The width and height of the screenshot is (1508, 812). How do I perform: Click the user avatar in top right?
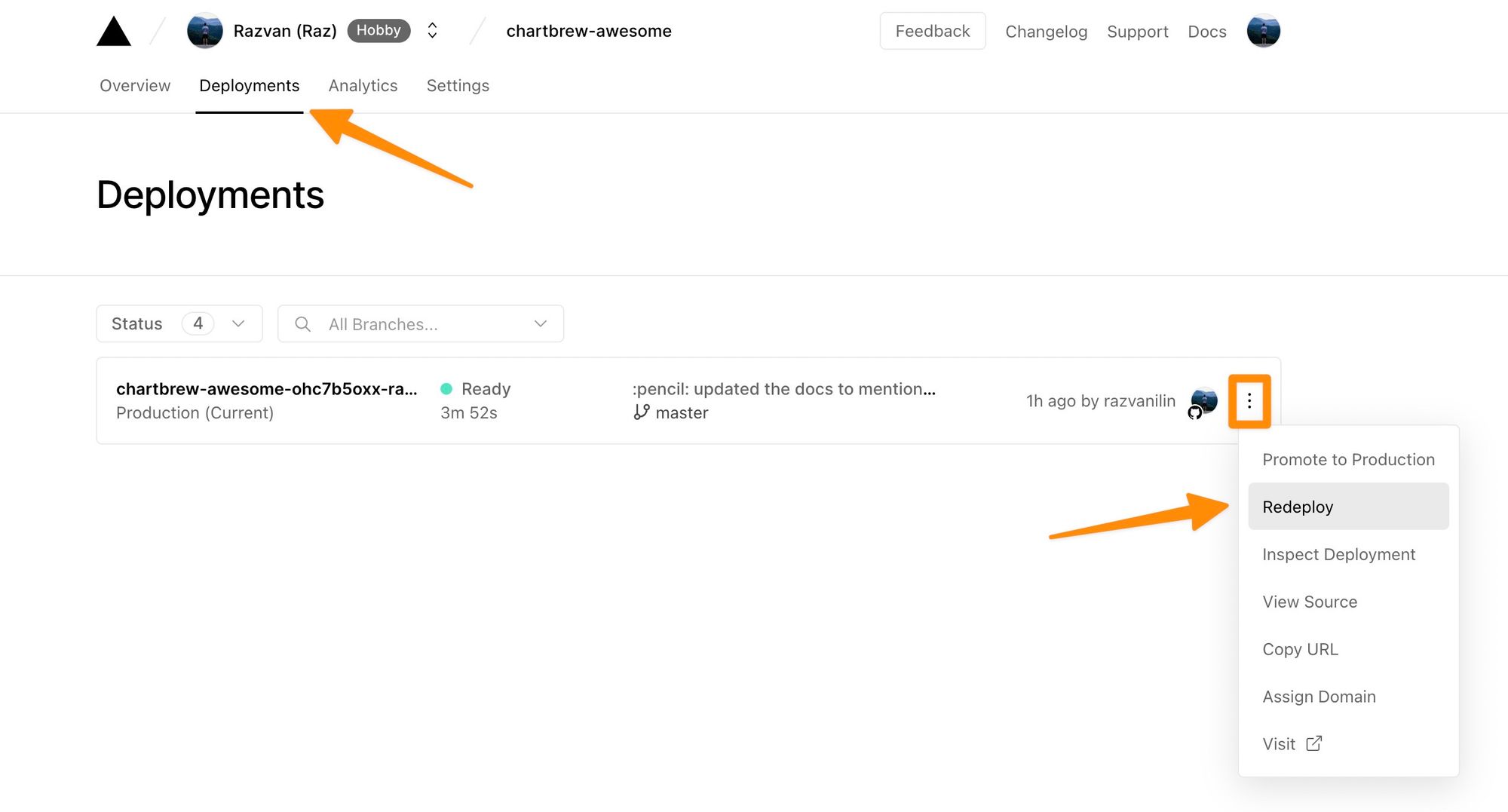[1263, 31]
